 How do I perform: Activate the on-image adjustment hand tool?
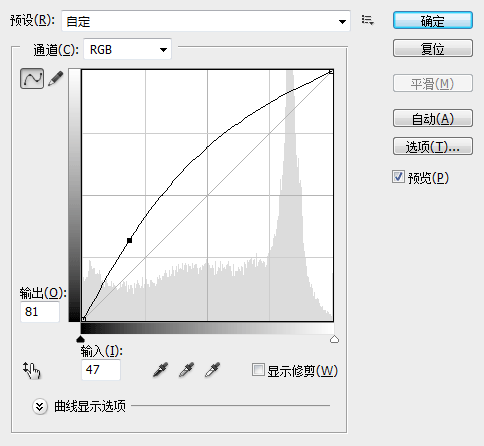tap(32, 370)
